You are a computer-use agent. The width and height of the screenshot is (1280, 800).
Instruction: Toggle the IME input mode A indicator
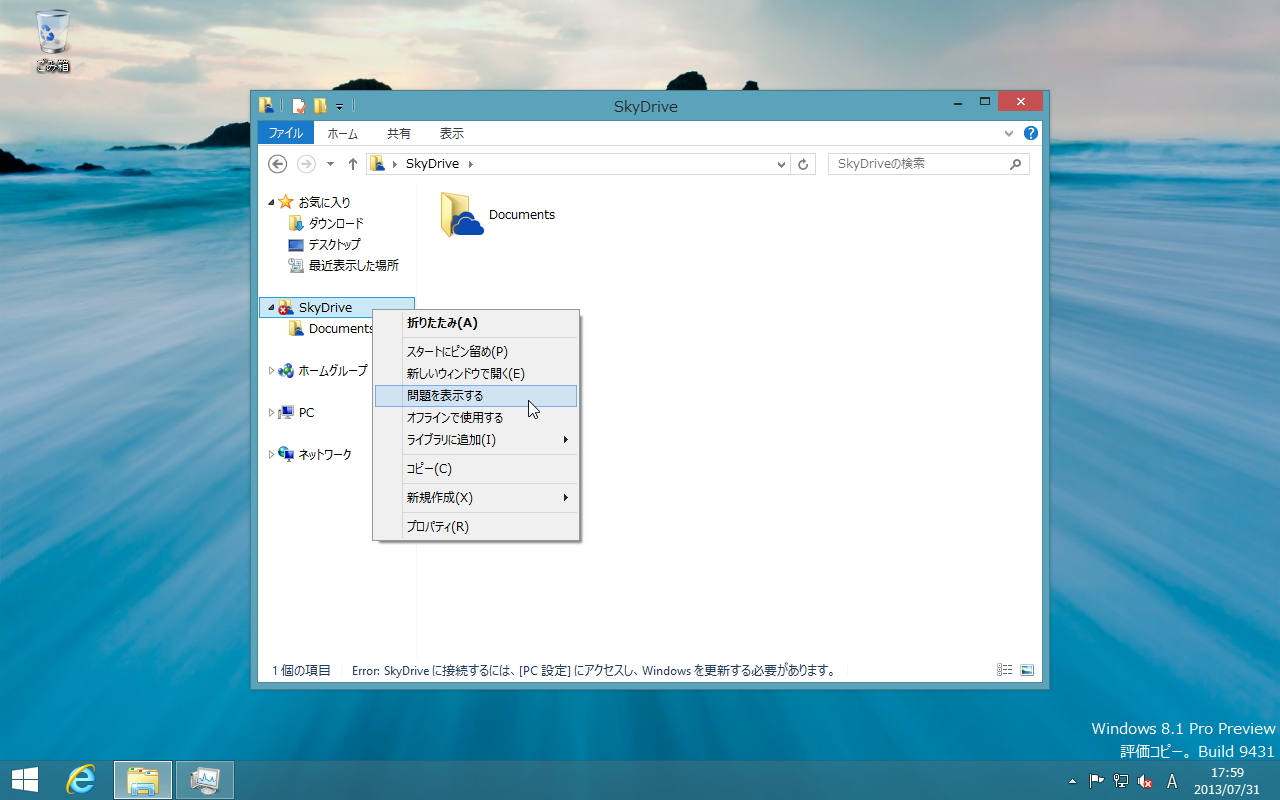tap(1173, 781)
